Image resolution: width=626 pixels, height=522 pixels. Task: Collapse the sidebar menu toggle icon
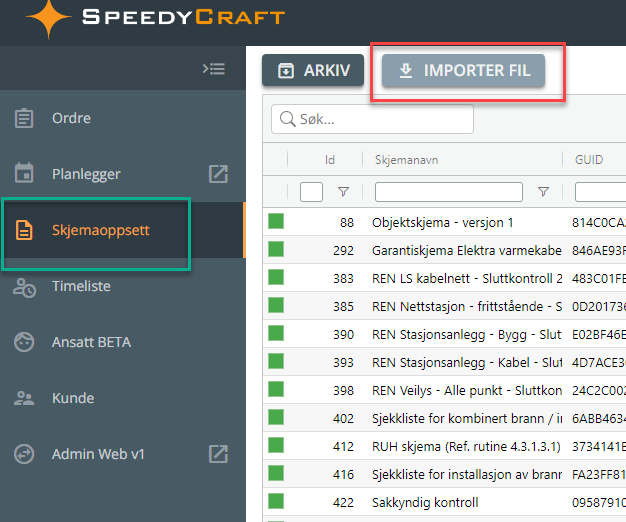(214, 69)
